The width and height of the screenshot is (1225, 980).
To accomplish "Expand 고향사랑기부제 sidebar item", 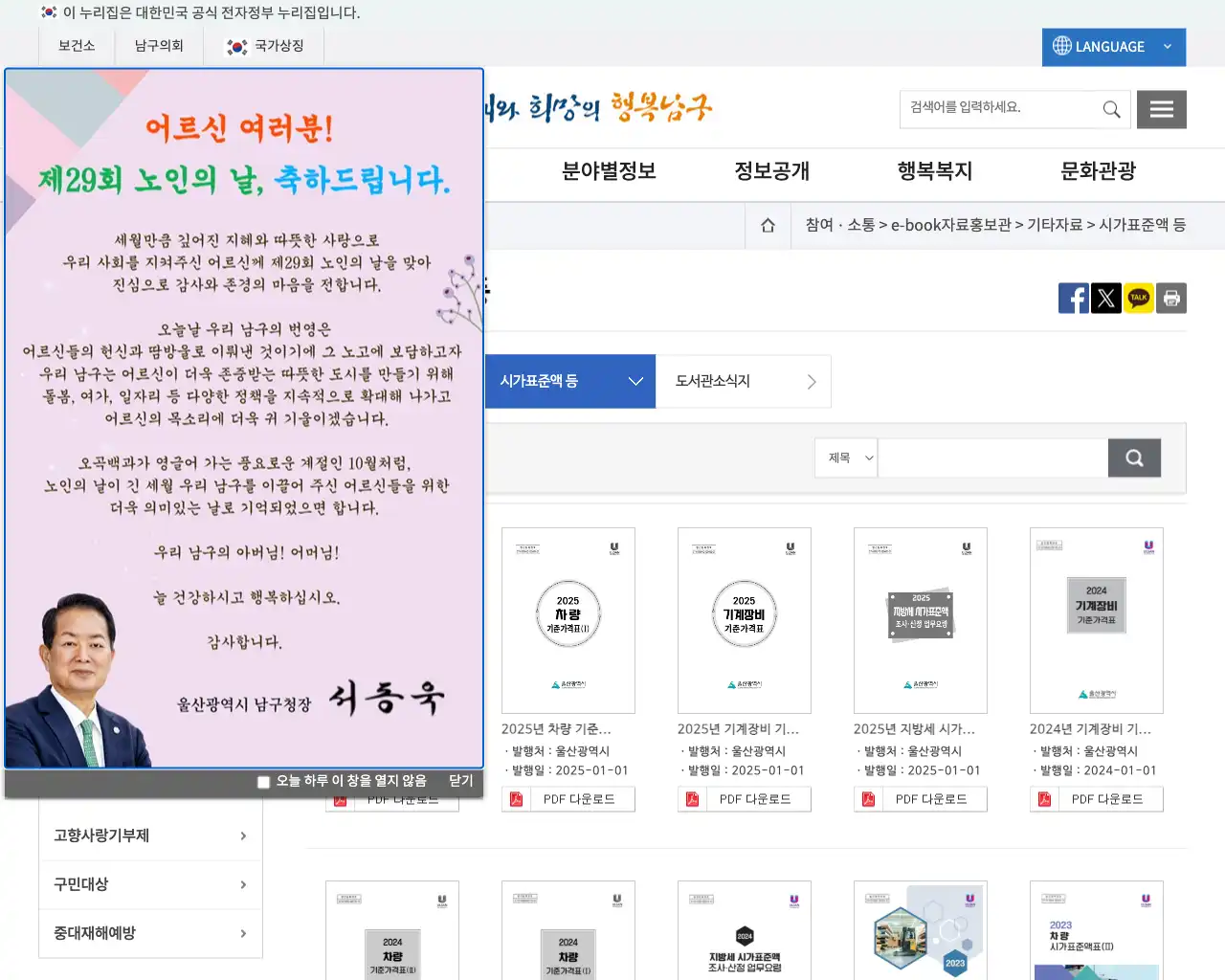I will pyautogui.click(x=150, y=835).
